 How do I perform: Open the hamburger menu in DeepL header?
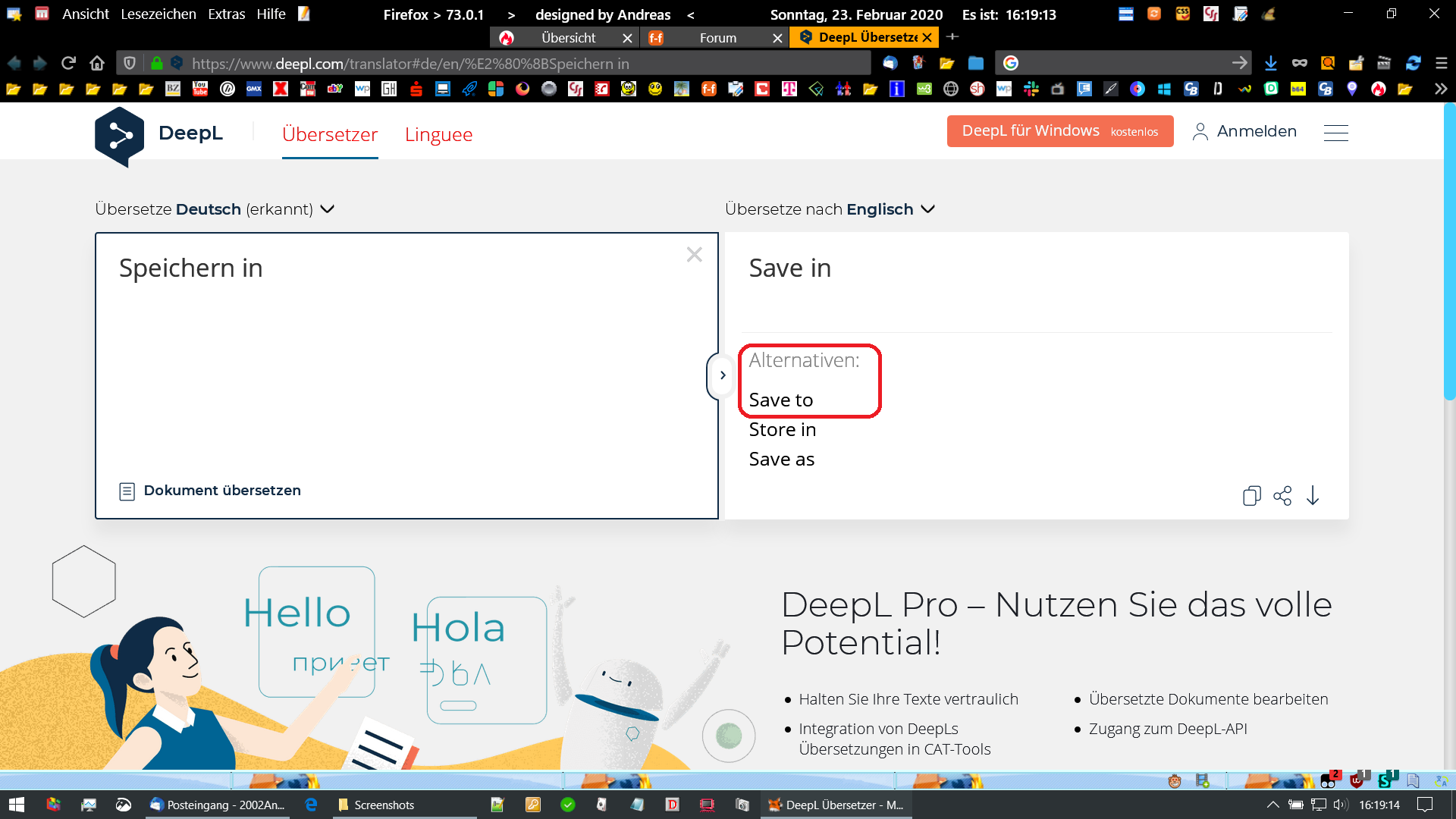(x=1335, y=133)
